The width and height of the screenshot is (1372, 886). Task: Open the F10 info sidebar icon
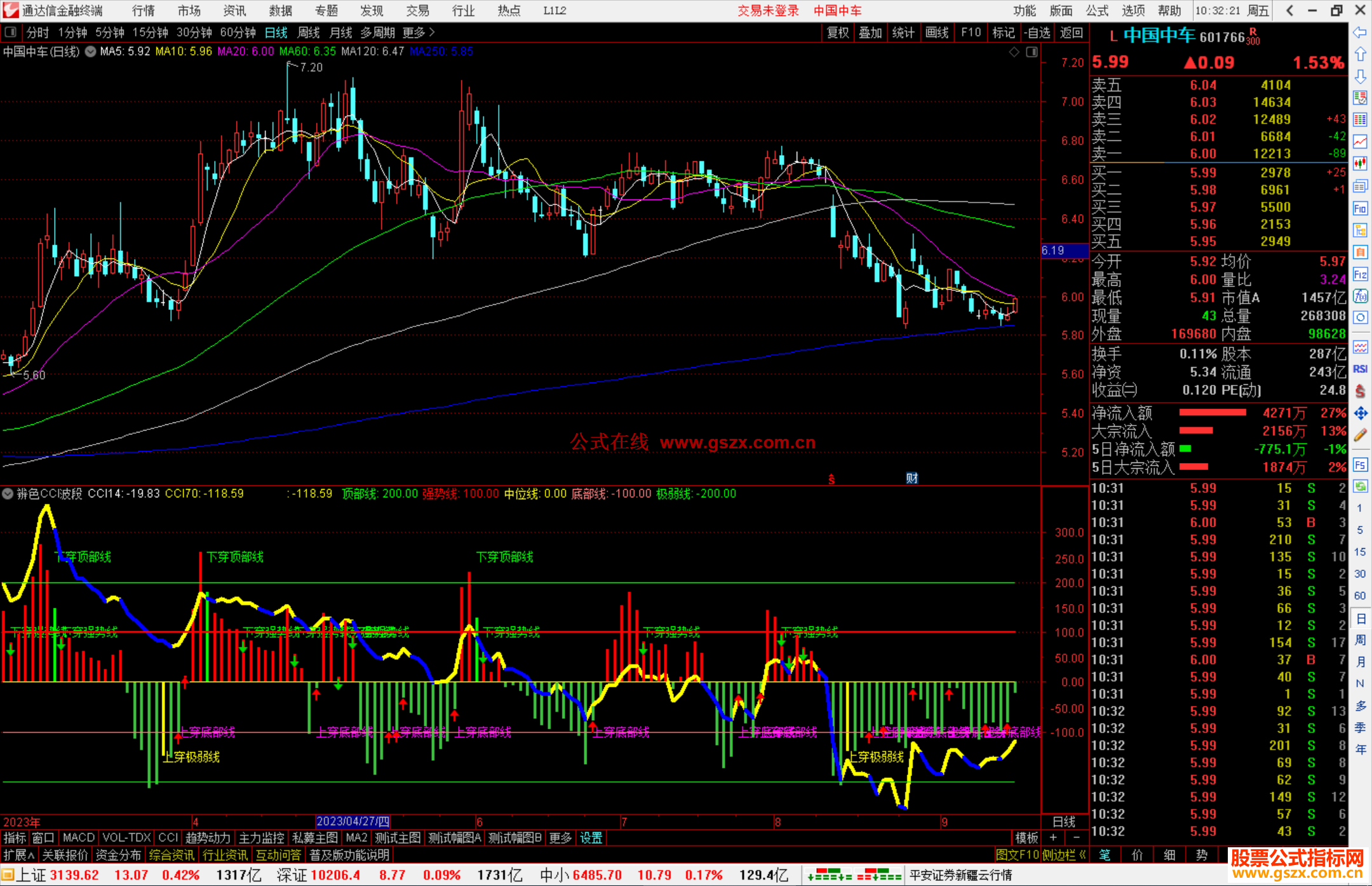point(1360,208)
